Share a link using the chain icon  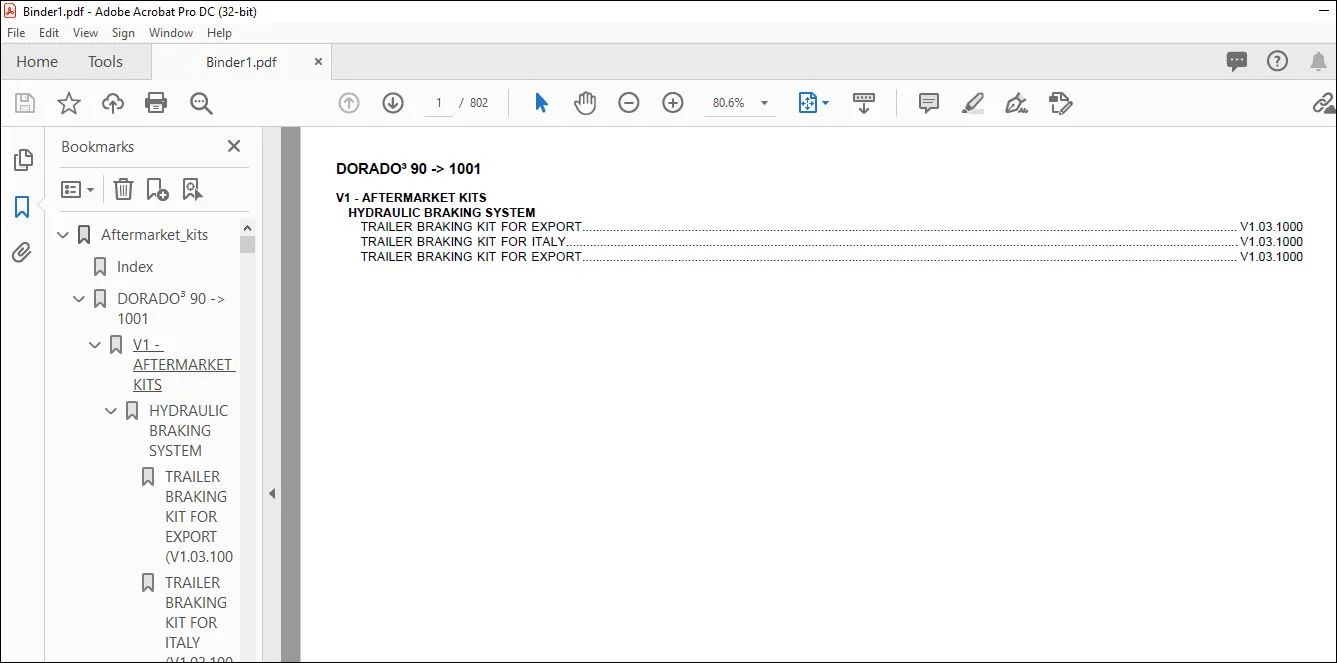tap(1324, 103)
